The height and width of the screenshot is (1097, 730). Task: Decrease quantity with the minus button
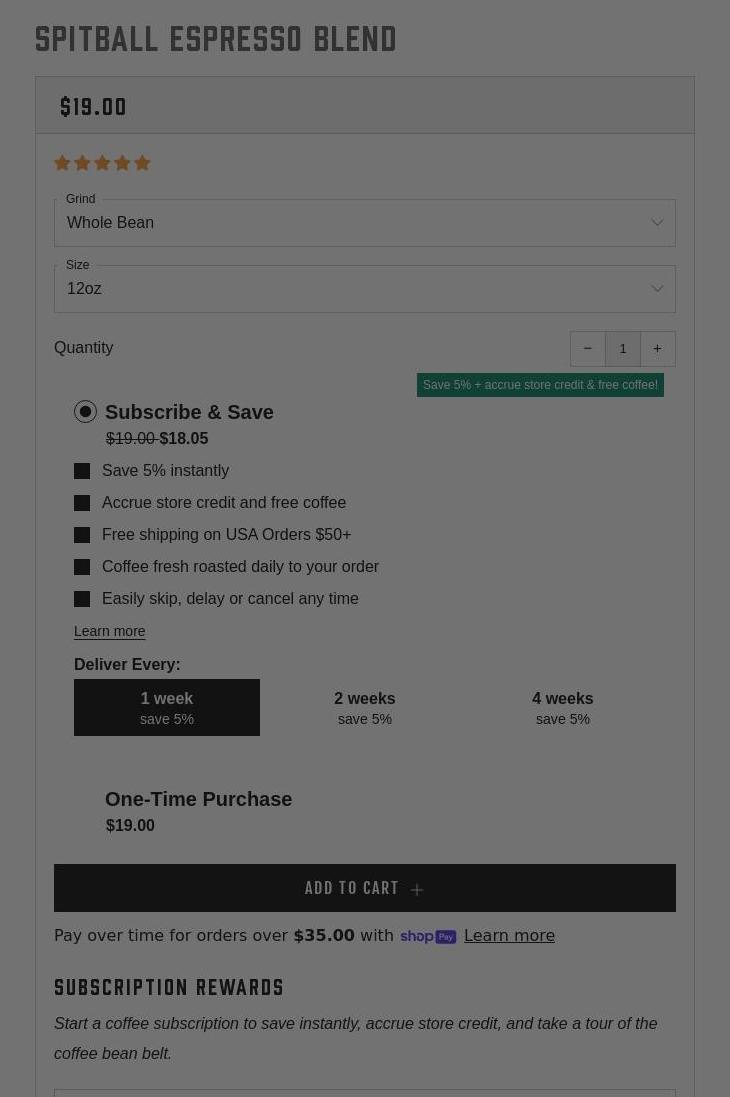(x=588, y=349)
